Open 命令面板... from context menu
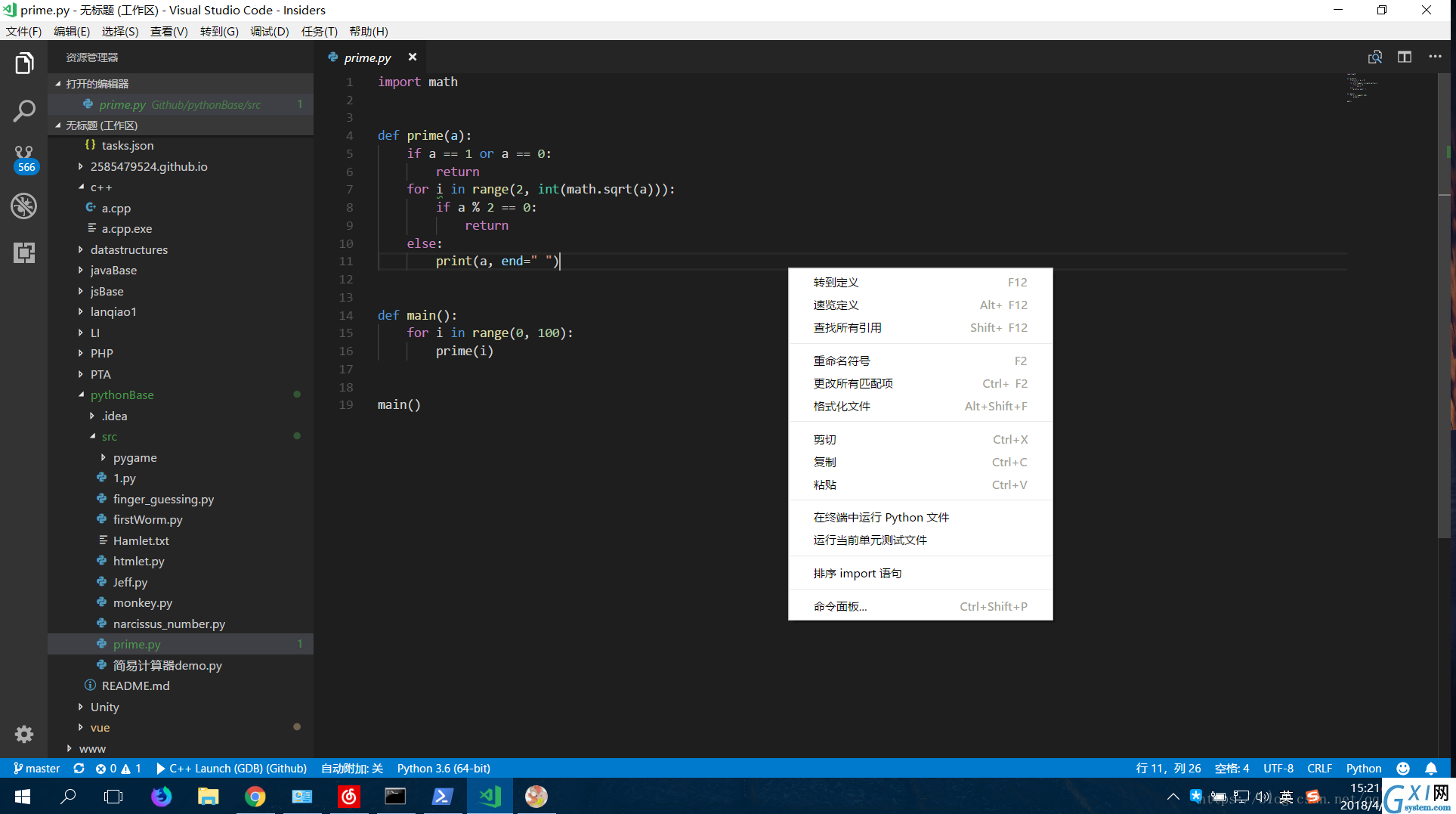The image size is (1456, 814). click(920, 606)
